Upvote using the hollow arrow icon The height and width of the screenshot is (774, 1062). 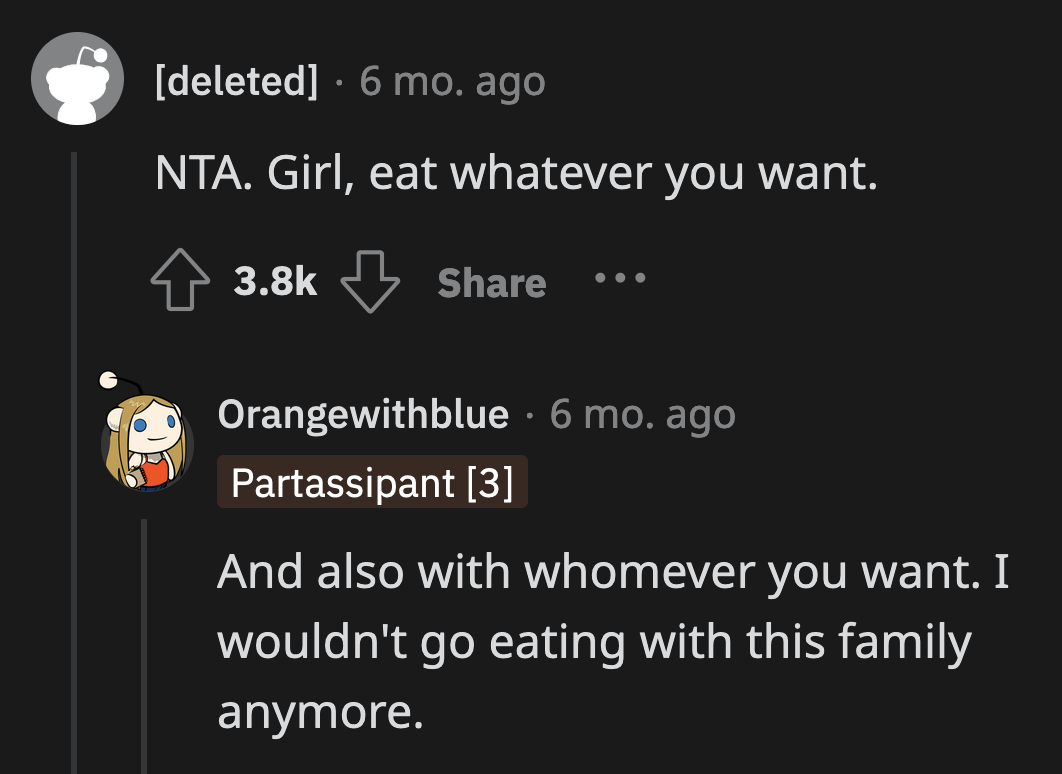point(181,281)
